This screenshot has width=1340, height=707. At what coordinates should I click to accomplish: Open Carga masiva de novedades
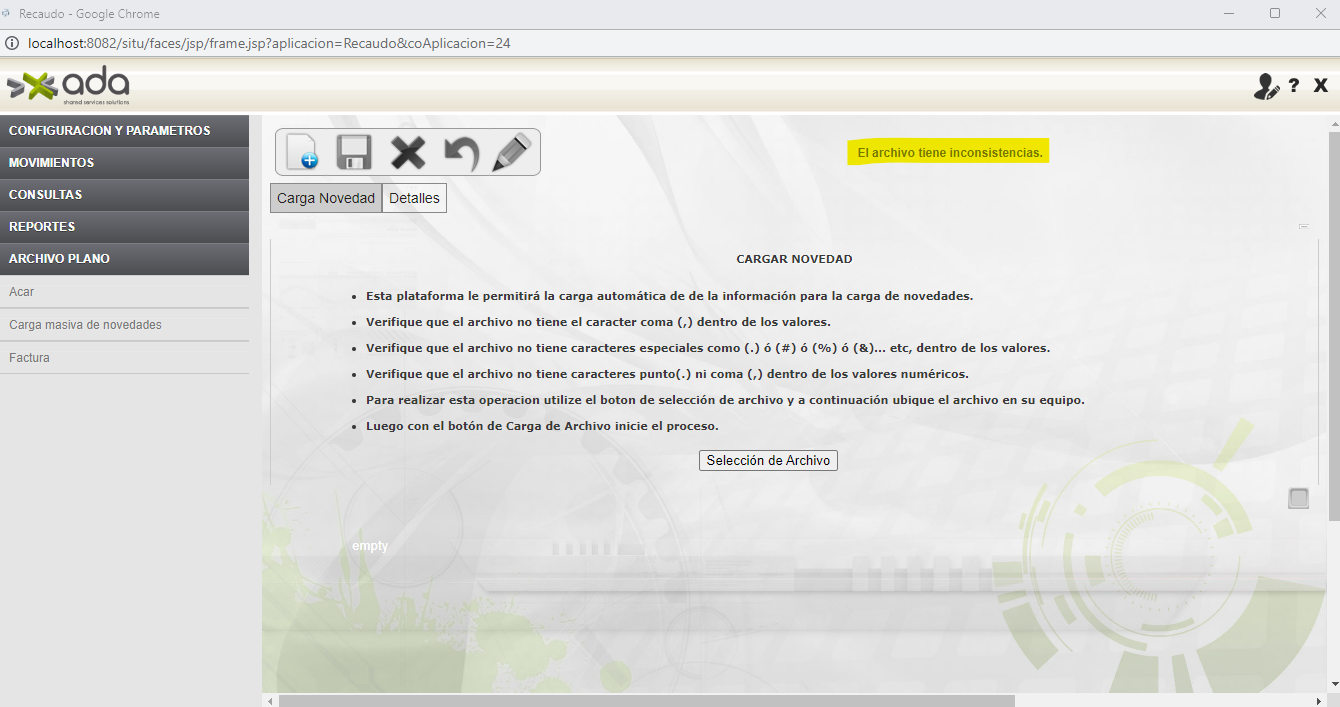pyautogui.click(x=124, y=325)
